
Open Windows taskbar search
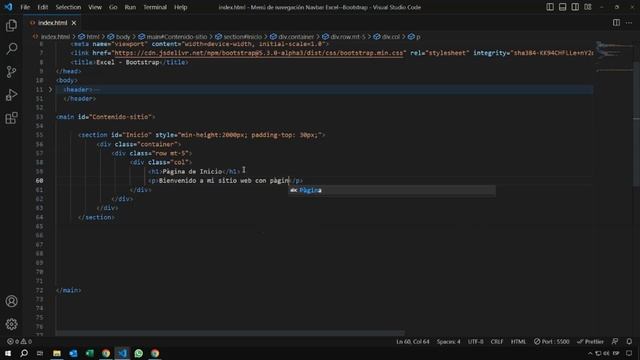(x=24, y=353)
